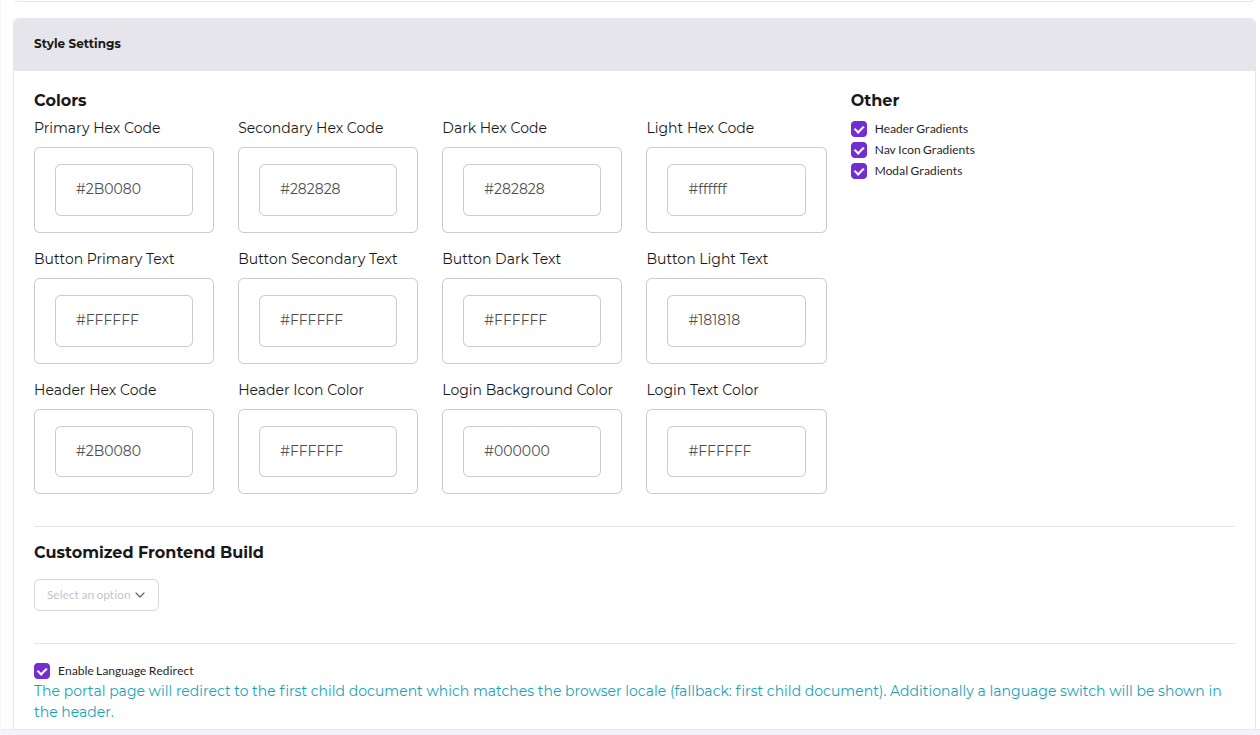This screenshot has height=735, width=1260.
Task: Select the Nav Icon Gradients label text
Action: coord(925,150)
